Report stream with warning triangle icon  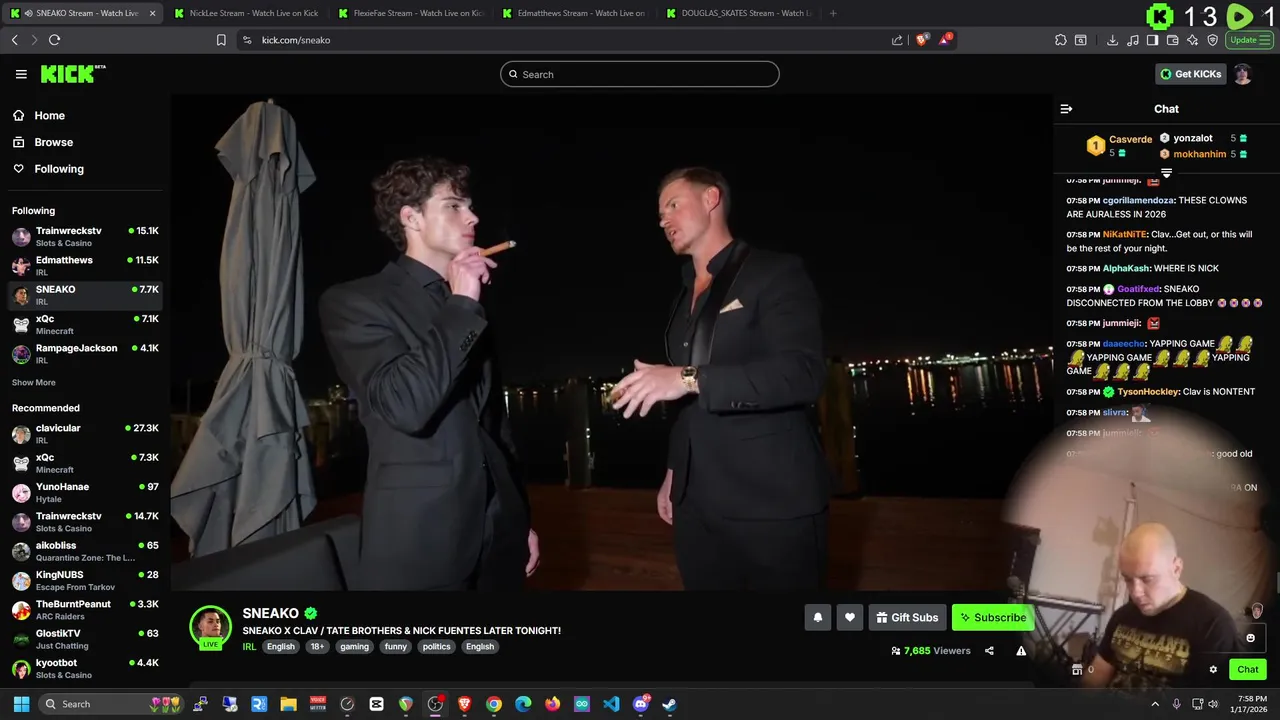tap(1021, 651)
